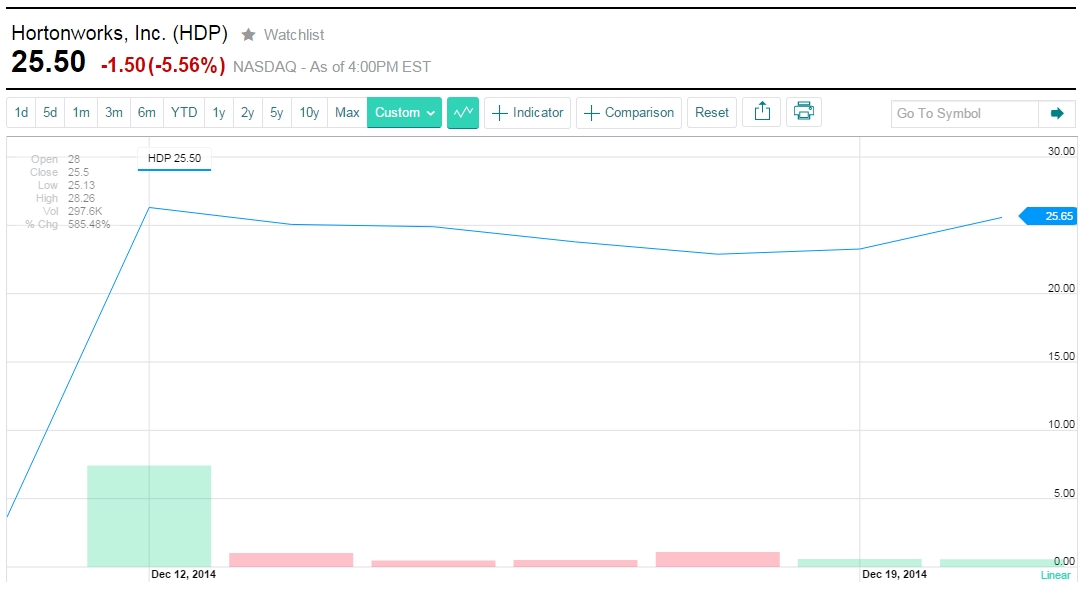Click the 10.00 axis label

point(1061,425)
